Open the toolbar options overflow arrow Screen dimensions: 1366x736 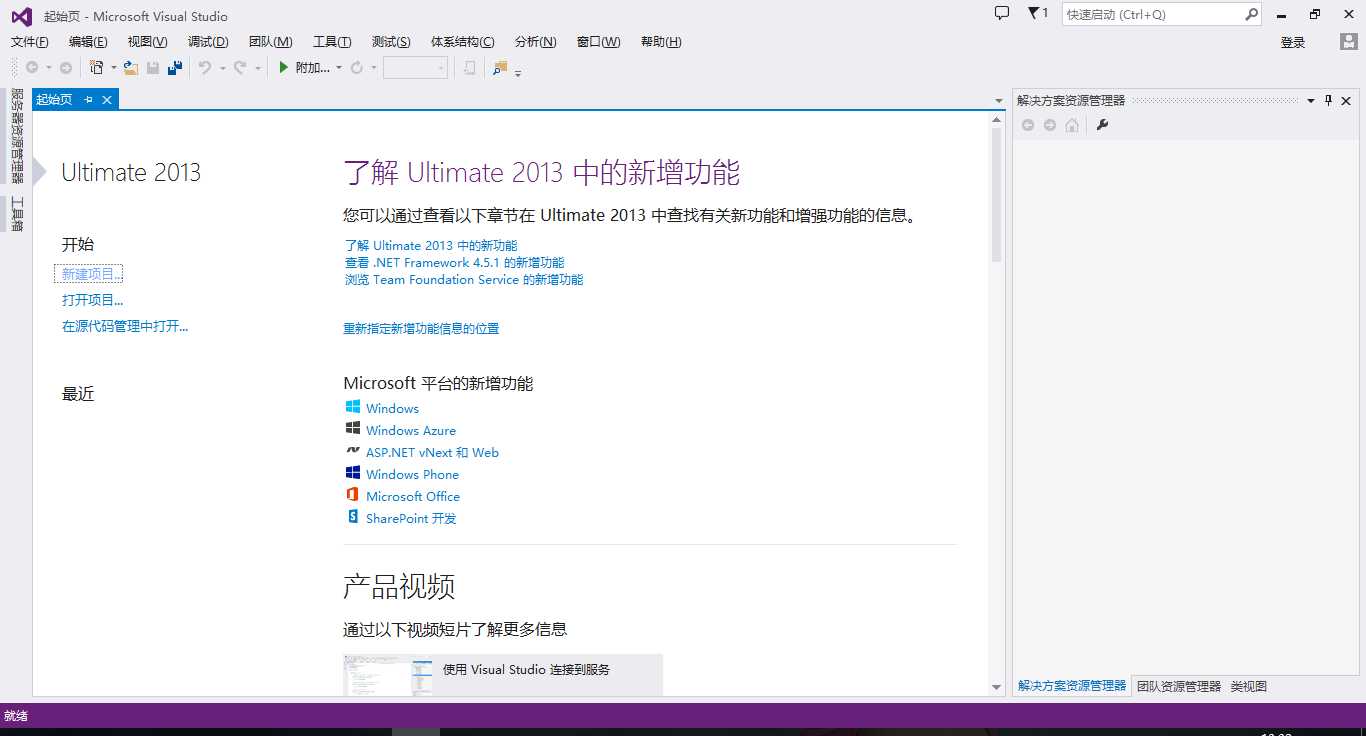[518, 72]
